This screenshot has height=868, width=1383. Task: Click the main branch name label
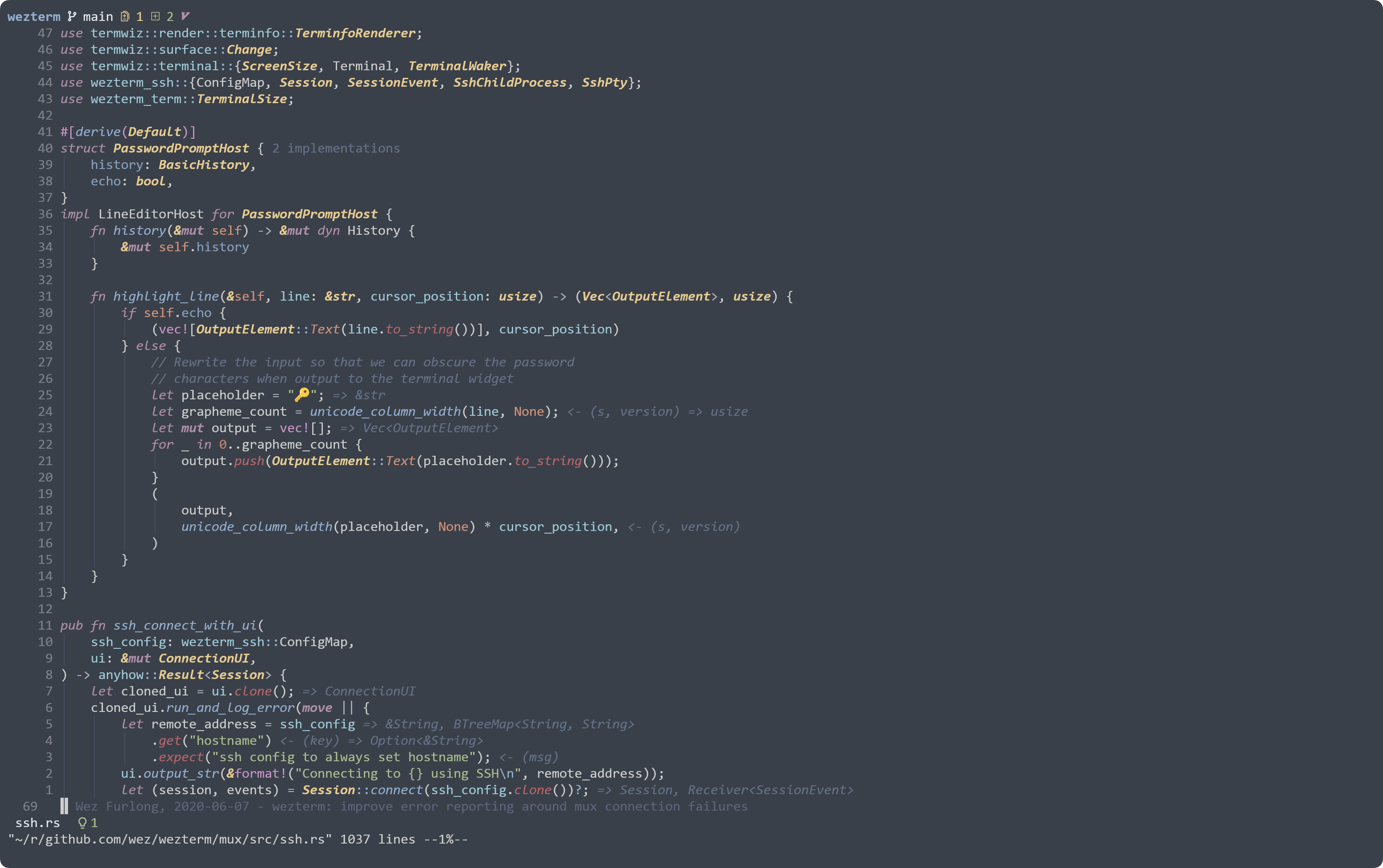97,16
